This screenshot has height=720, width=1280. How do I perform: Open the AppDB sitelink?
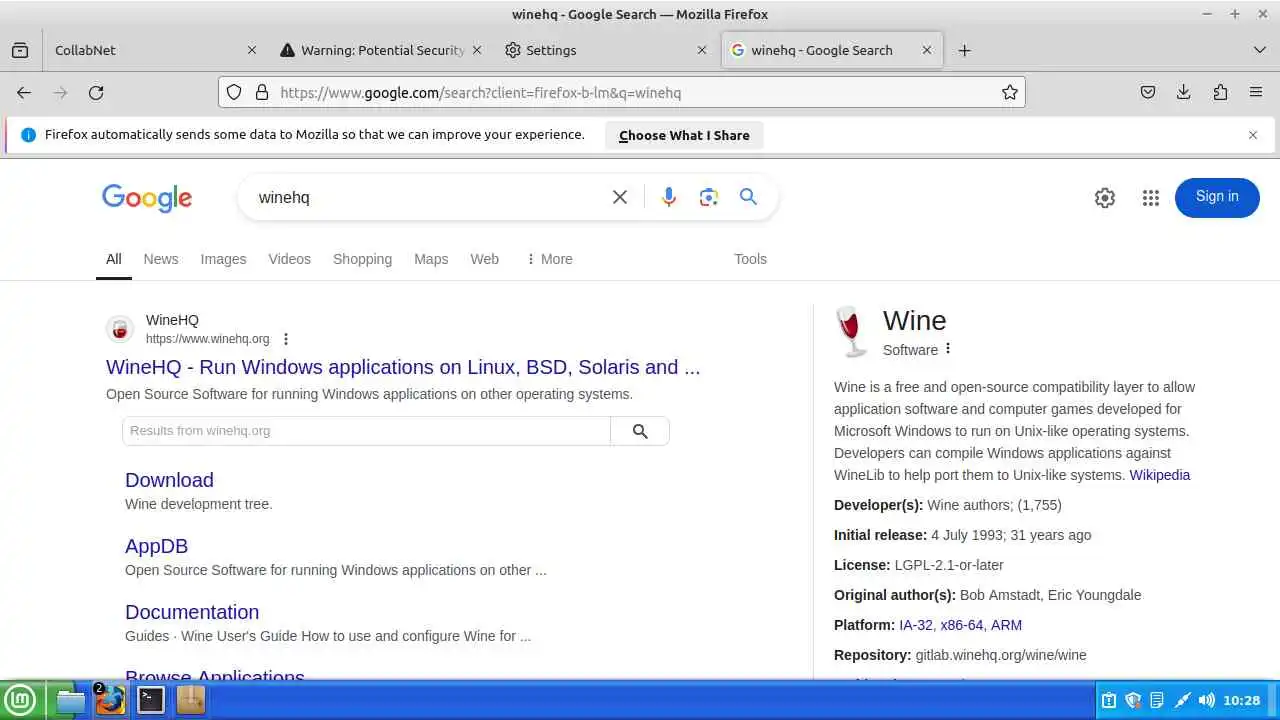(156, 546)
